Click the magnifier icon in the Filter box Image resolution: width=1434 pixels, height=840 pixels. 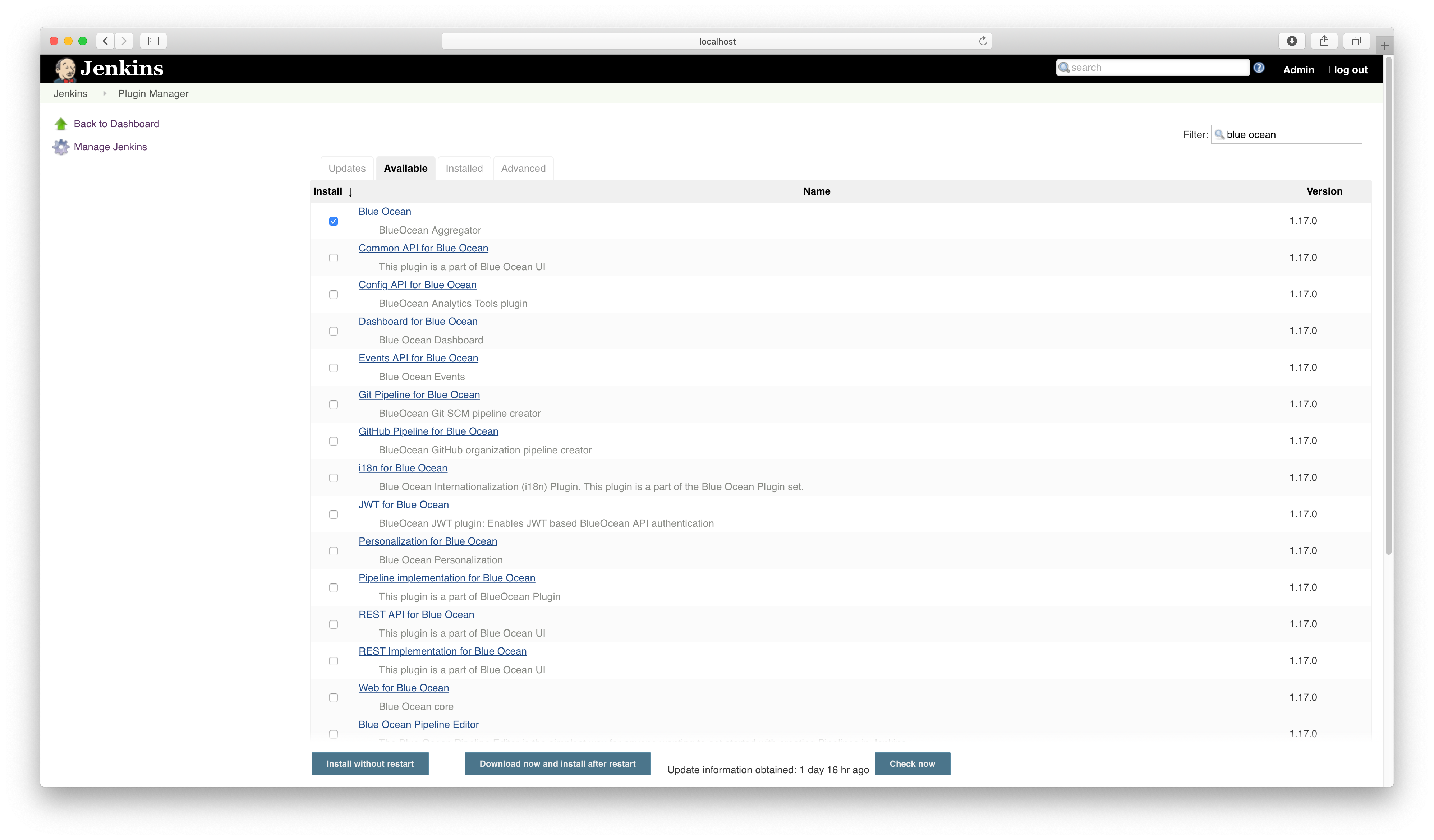pos(1220,135)
